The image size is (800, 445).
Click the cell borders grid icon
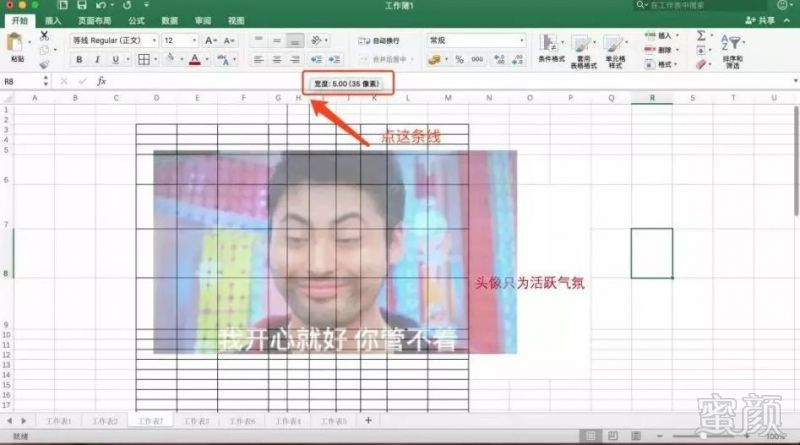pyautogui.click(x=144, y=59)
